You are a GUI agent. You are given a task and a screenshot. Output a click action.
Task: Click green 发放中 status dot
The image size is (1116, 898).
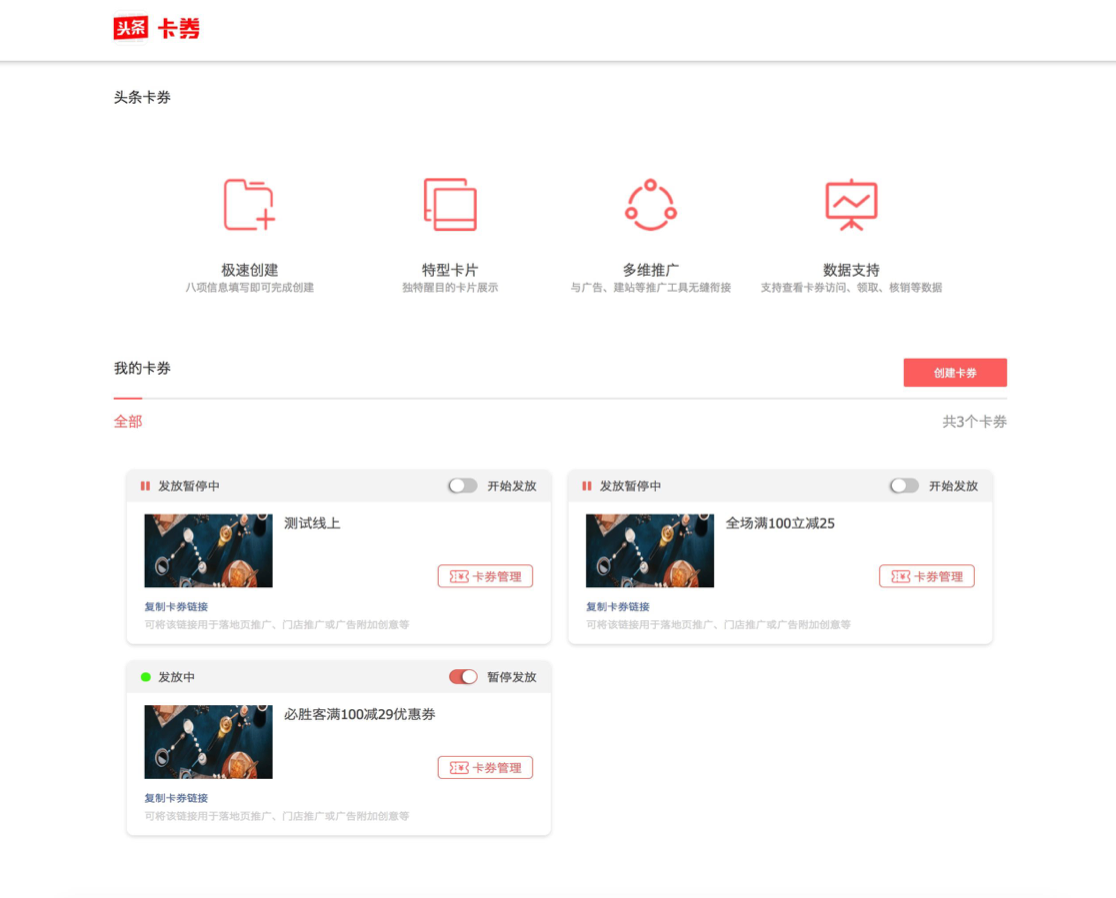coord(146,677)
